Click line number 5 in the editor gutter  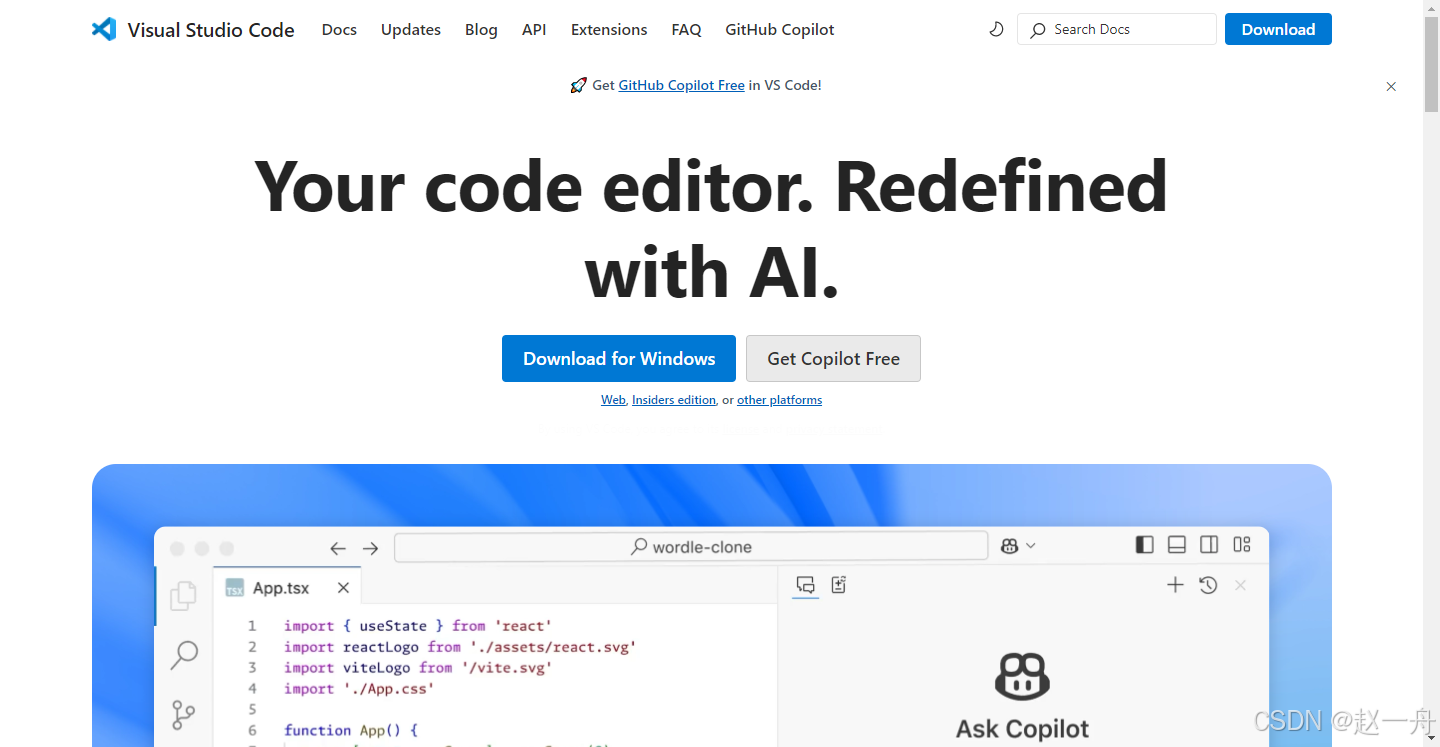(x=252, y=710)
